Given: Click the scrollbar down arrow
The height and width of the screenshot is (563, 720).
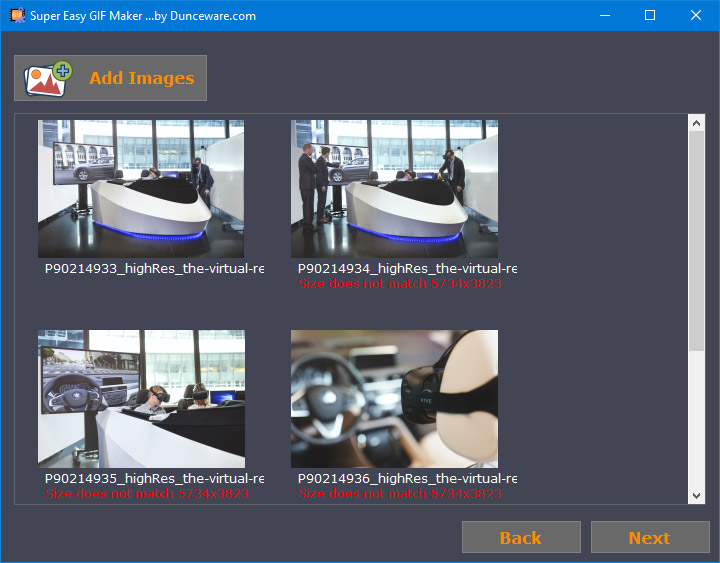Looking at the screenshot, I should (x=696, y=495).
